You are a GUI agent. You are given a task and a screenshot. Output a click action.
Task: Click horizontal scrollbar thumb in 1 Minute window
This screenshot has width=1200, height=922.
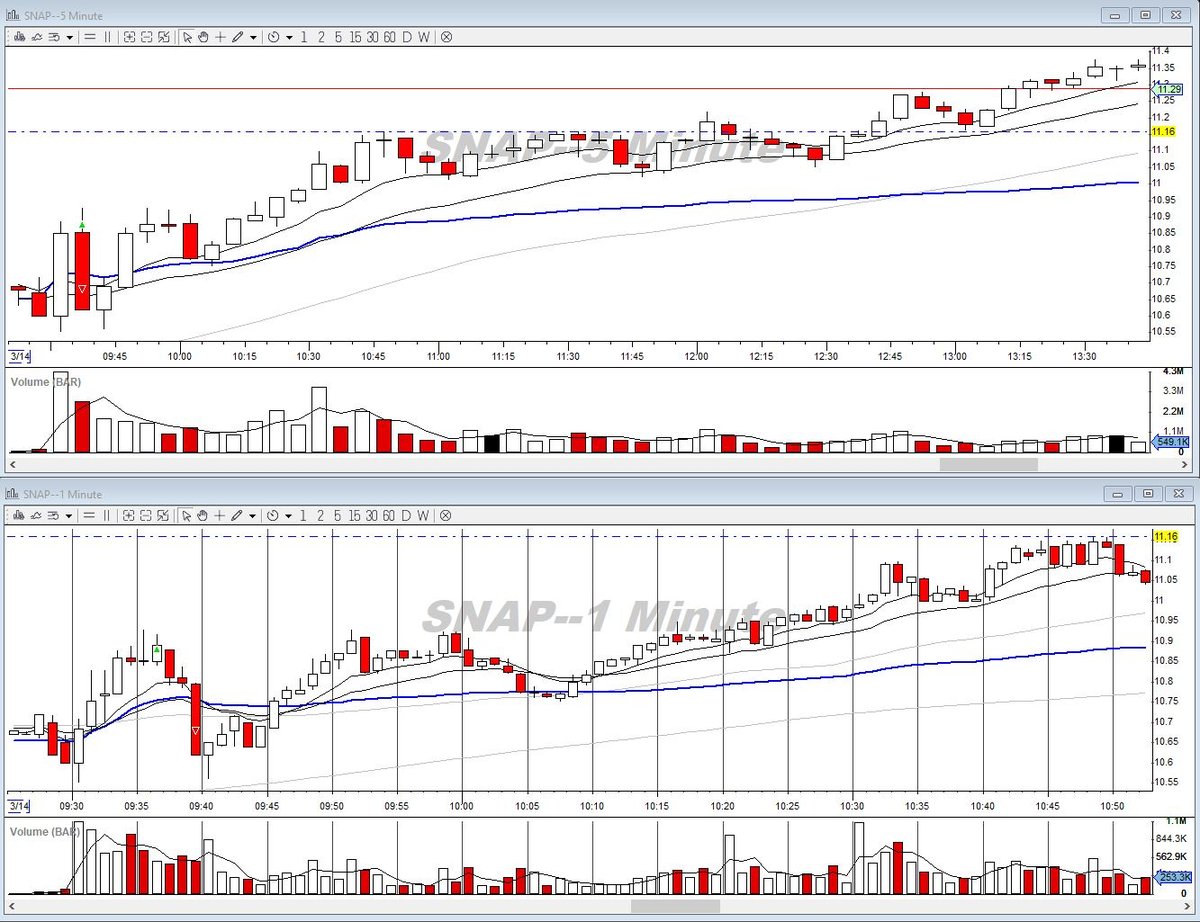(x=675, y=906)
